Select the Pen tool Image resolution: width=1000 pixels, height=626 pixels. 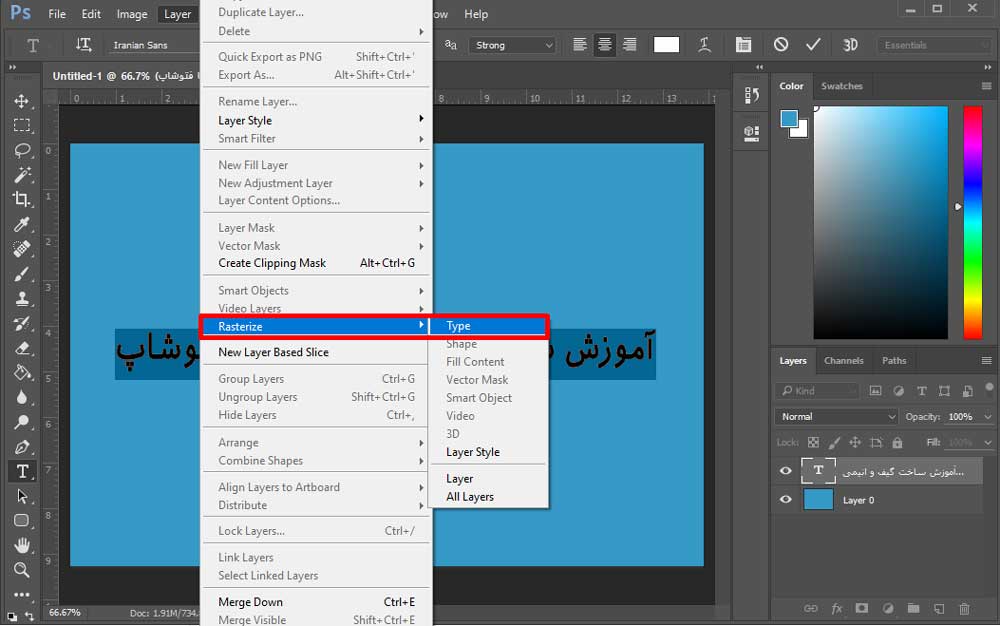pyautogui.click(x=22, y=447)
